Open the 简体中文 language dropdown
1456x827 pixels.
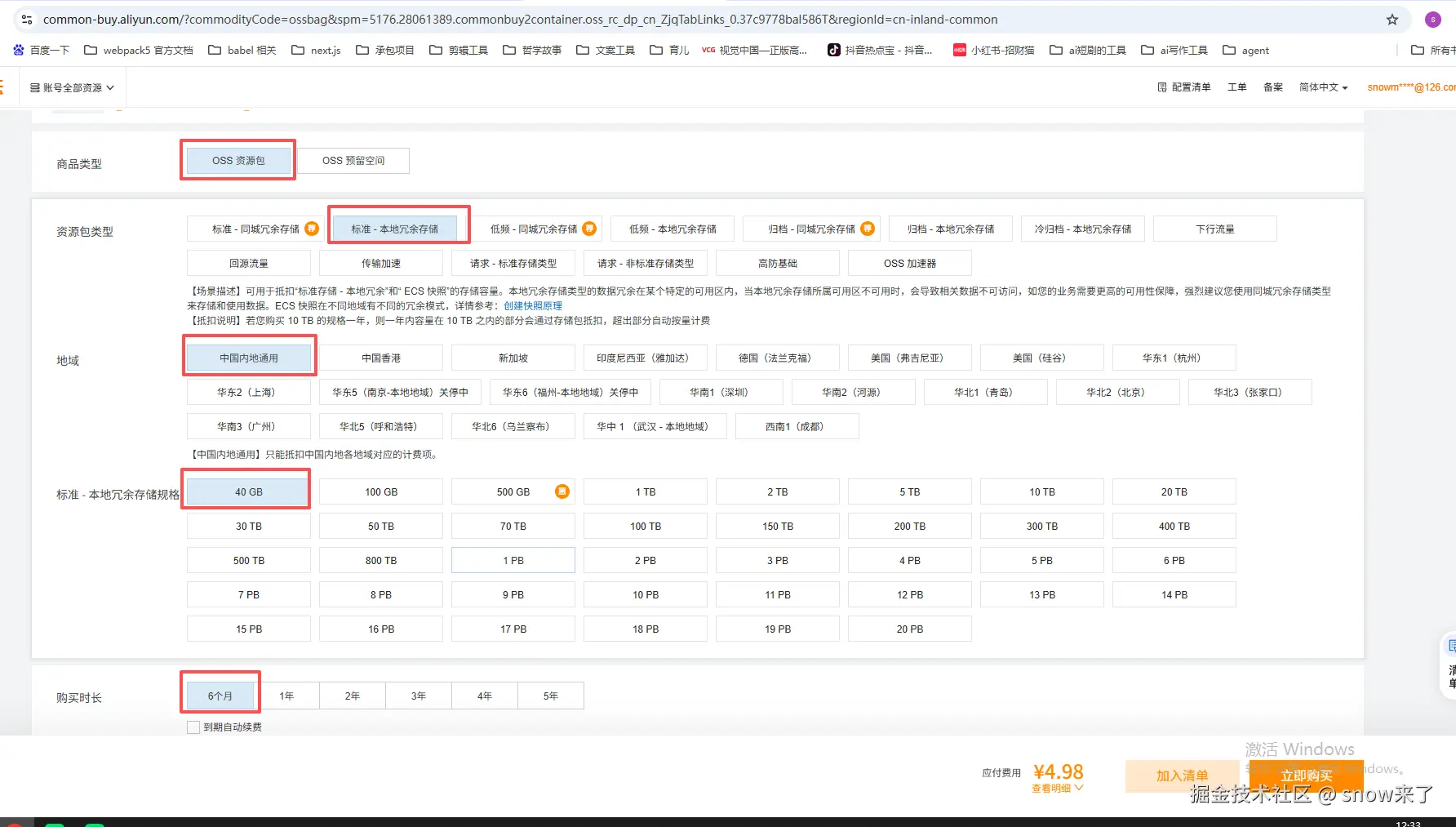pyautogui.click(x=1323, y=87)
